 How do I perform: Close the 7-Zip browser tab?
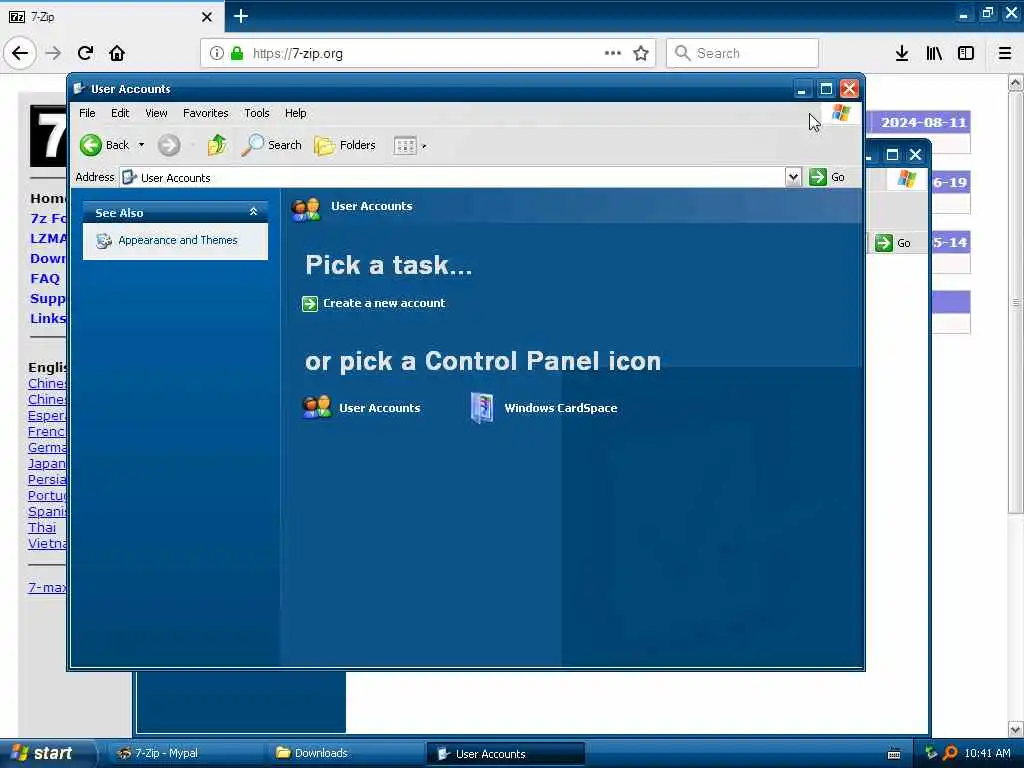[x=207, y=16]
